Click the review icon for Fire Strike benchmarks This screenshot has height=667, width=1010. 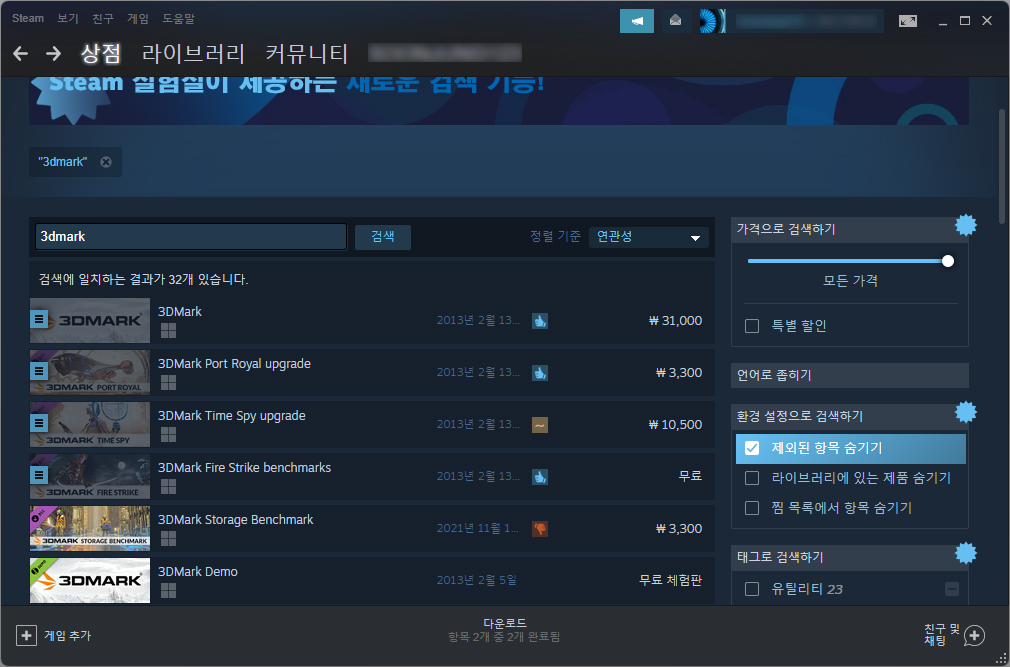pos(540,476)
